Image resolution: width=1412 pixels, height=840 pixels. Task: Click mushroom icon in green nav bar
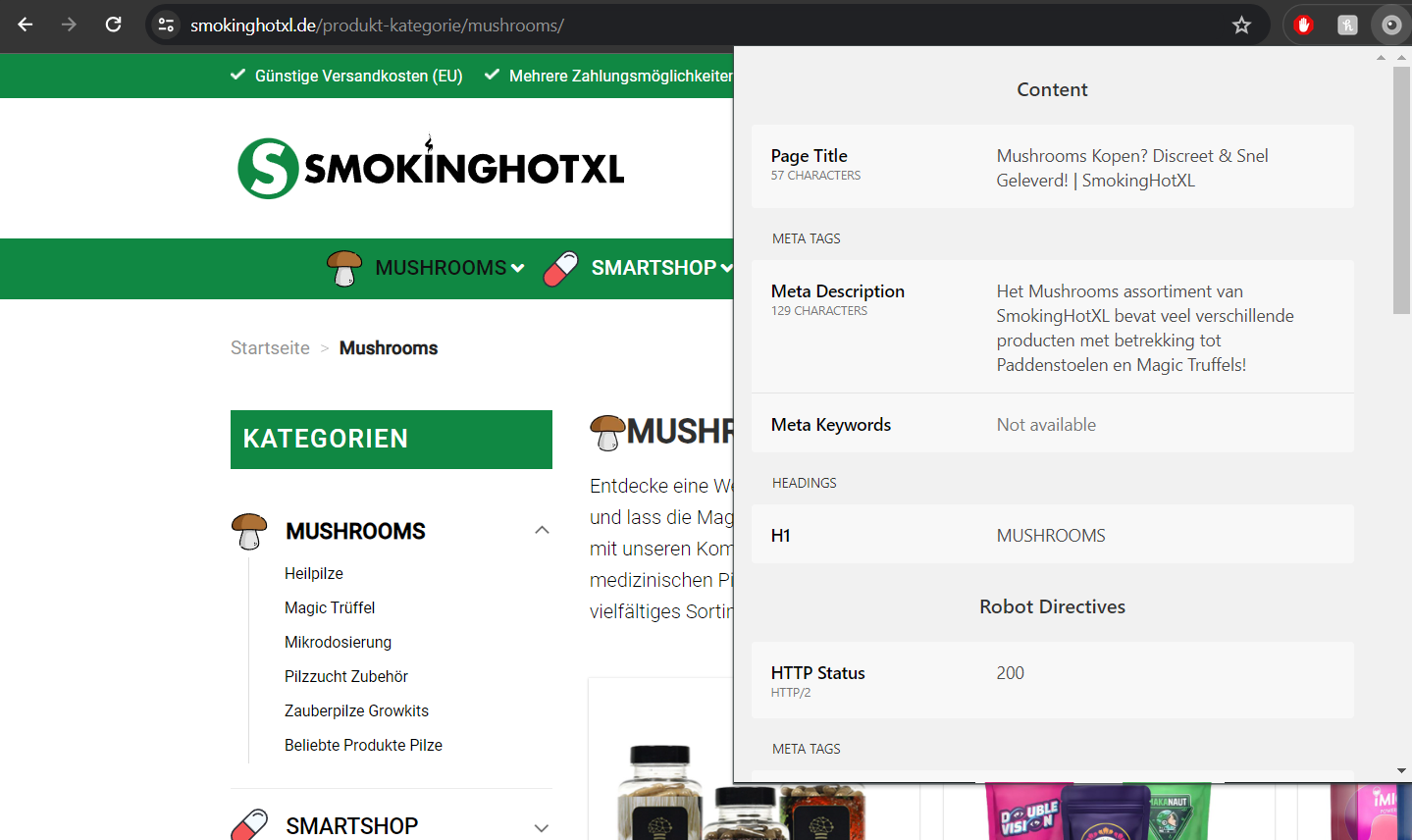[344, 268]
